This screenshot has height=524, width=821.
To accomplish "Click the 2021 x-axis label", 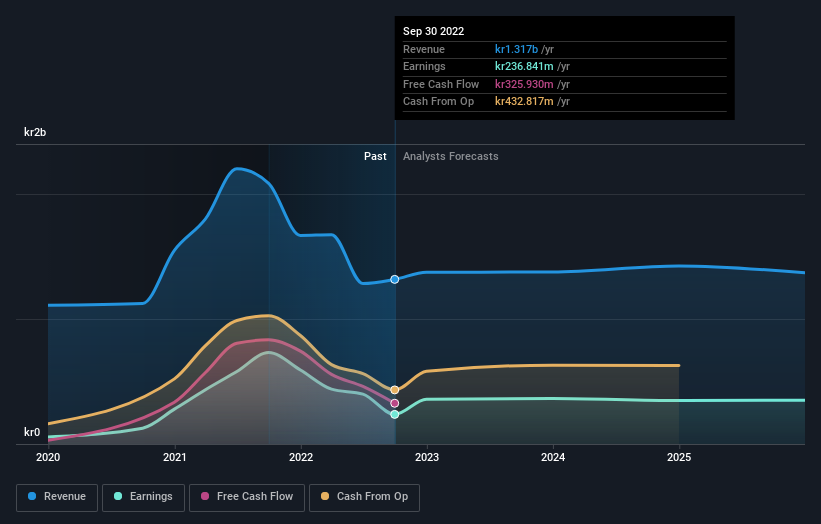I will click(x=175, y=458).
